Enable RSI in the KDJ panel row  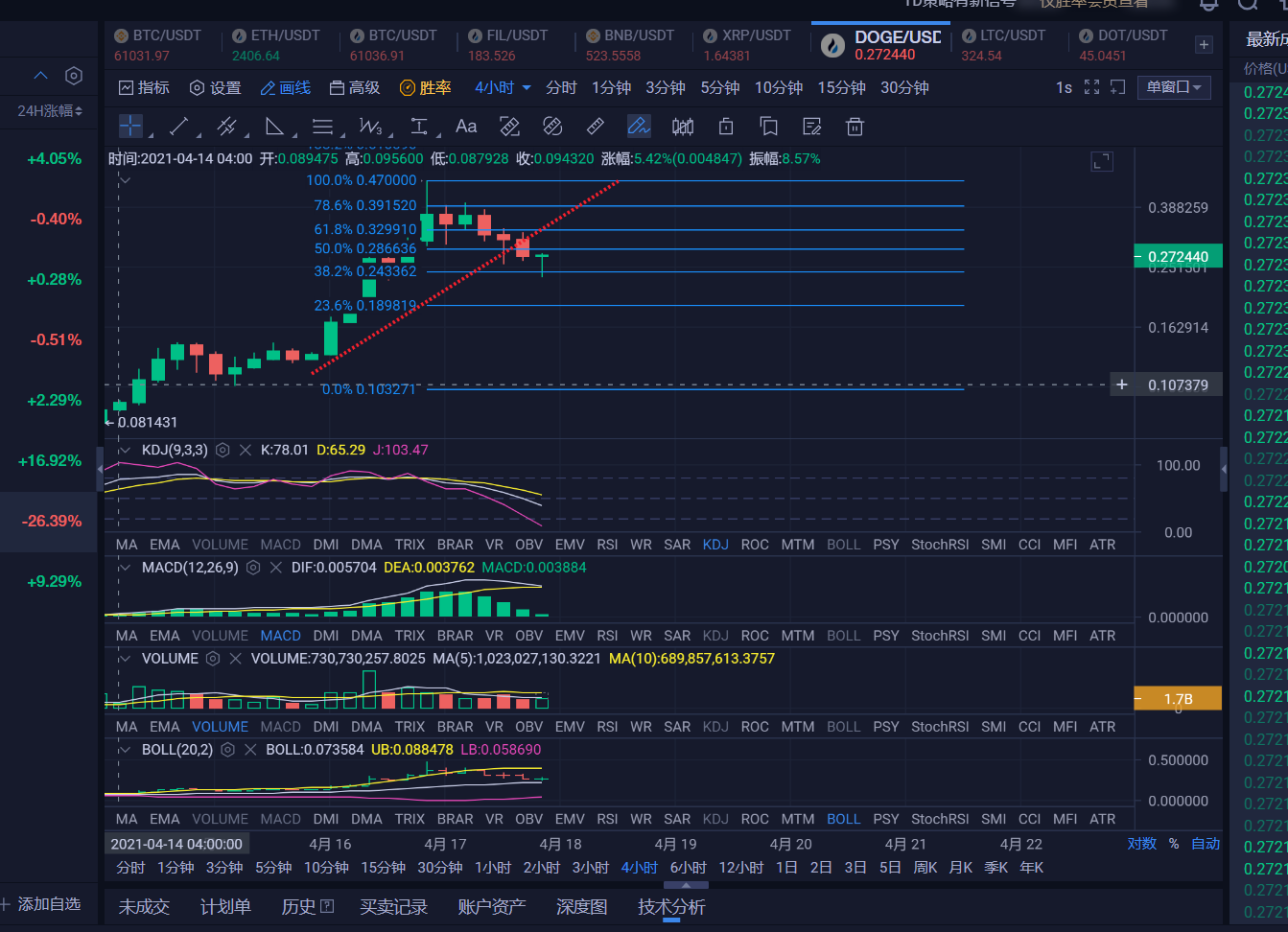coord(607,545)
